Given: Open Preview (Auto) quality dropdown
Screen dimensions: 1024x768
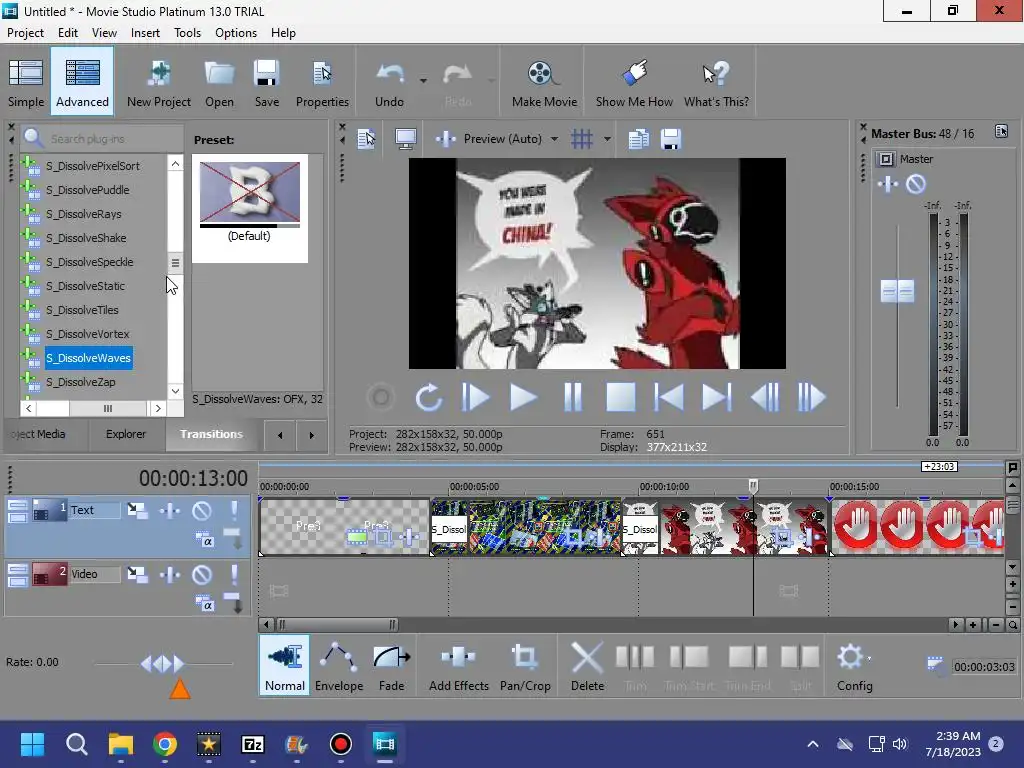Looking at the screenshot, I should click(554, 139).
